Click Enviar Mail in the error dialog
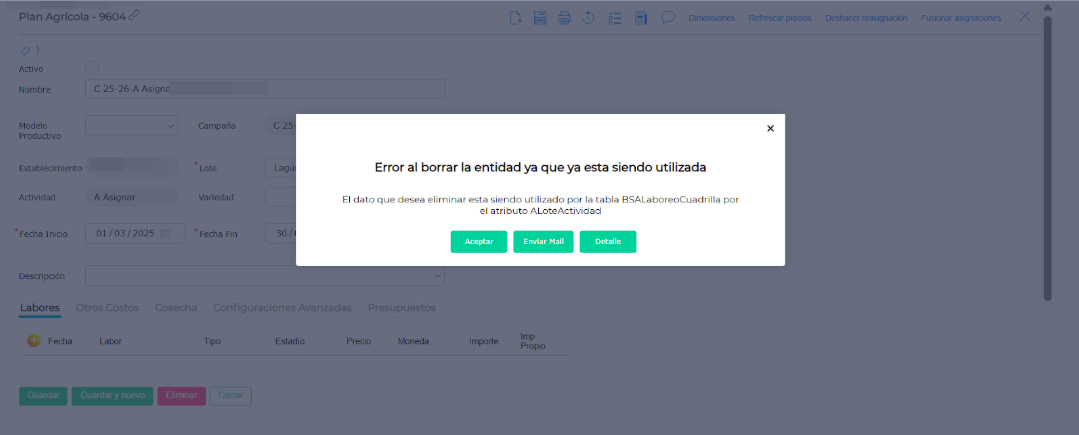 click(543, 242)
